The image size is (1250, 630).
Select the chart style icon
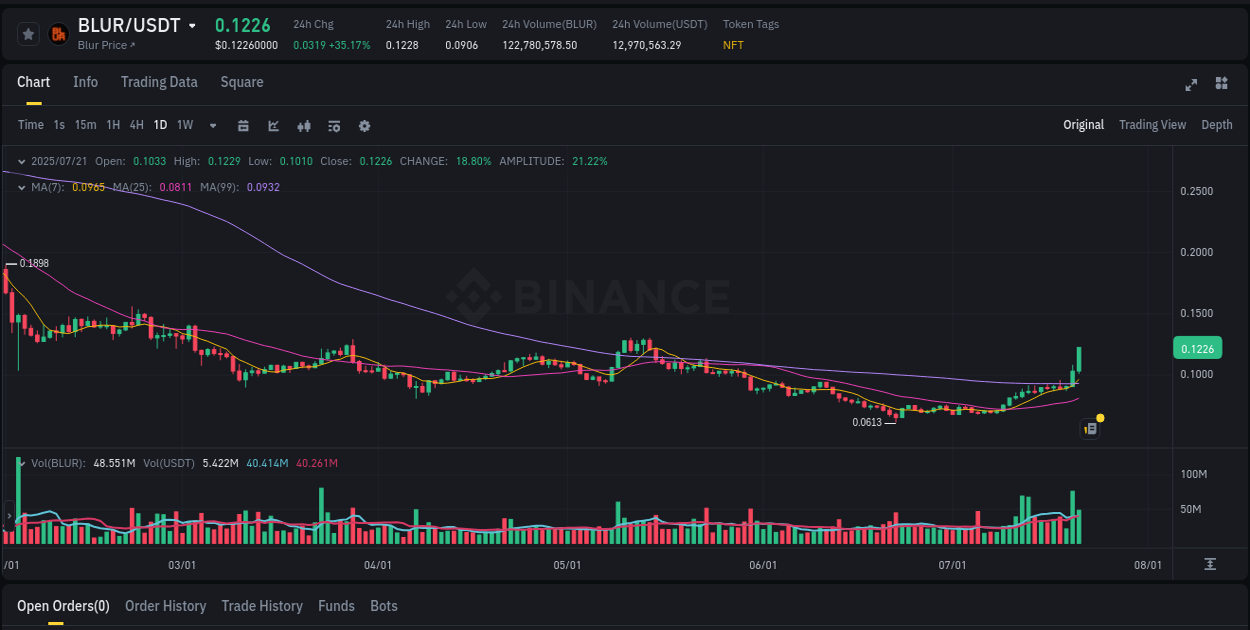coord(272,125)
